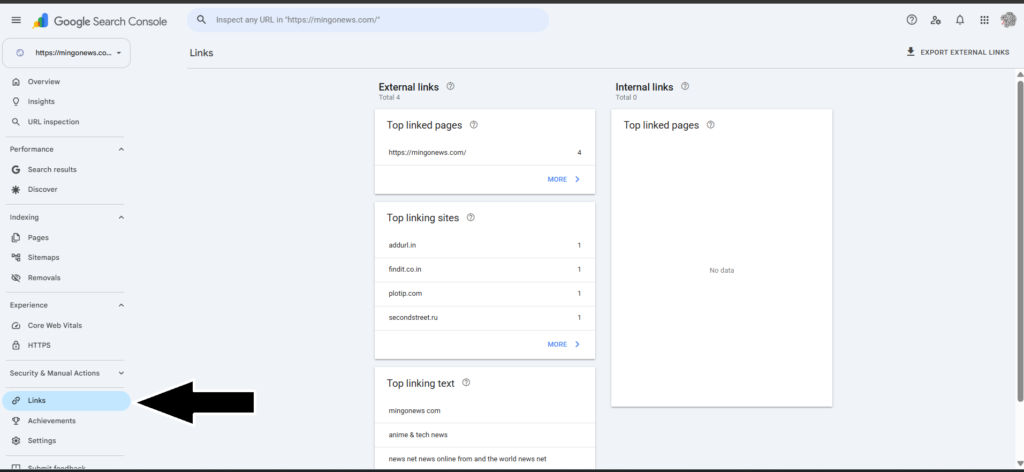Viewport: 1024px width, 472px height.
Task: Click help icon next to Top linking sites
Action: coord(471,217)
